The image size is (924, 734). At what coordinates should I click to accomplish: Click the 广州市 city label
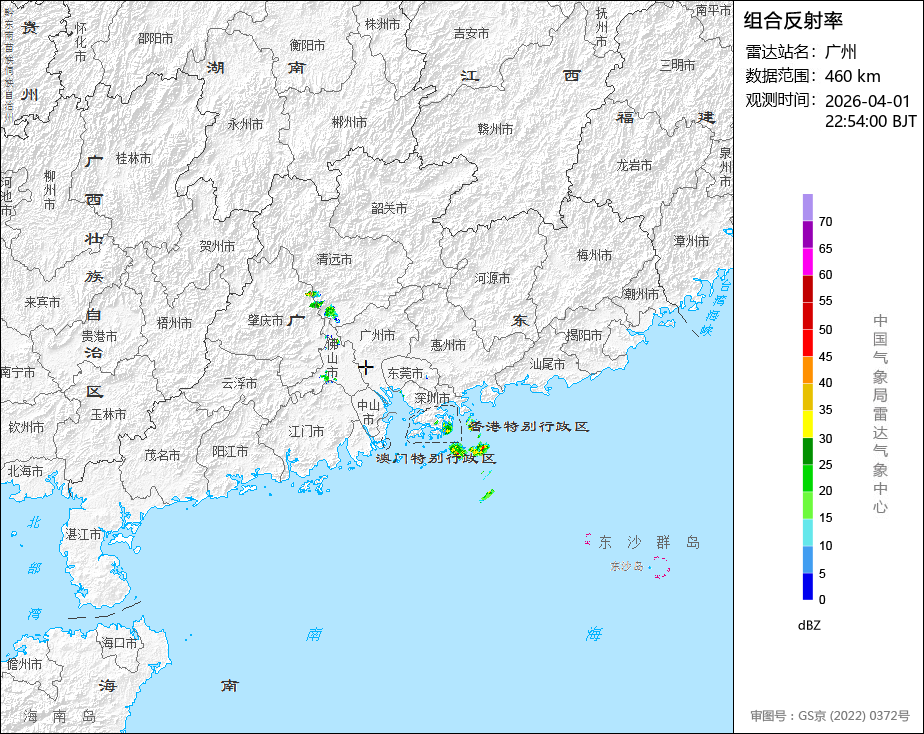click(377, 335)
